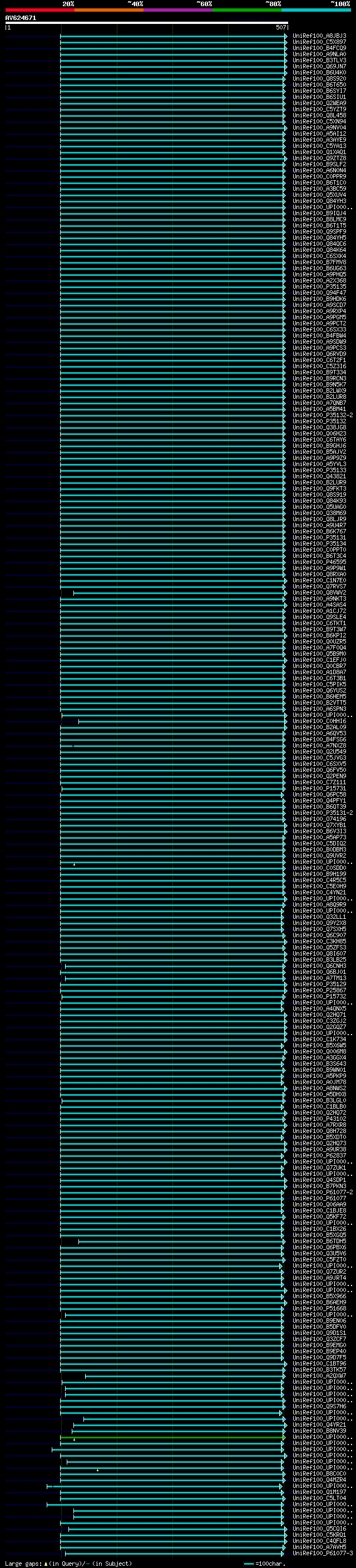Open hit UniRef100_B6KPI2
The height and width of the screenshot is (1568, 356).
click(319, 635)
